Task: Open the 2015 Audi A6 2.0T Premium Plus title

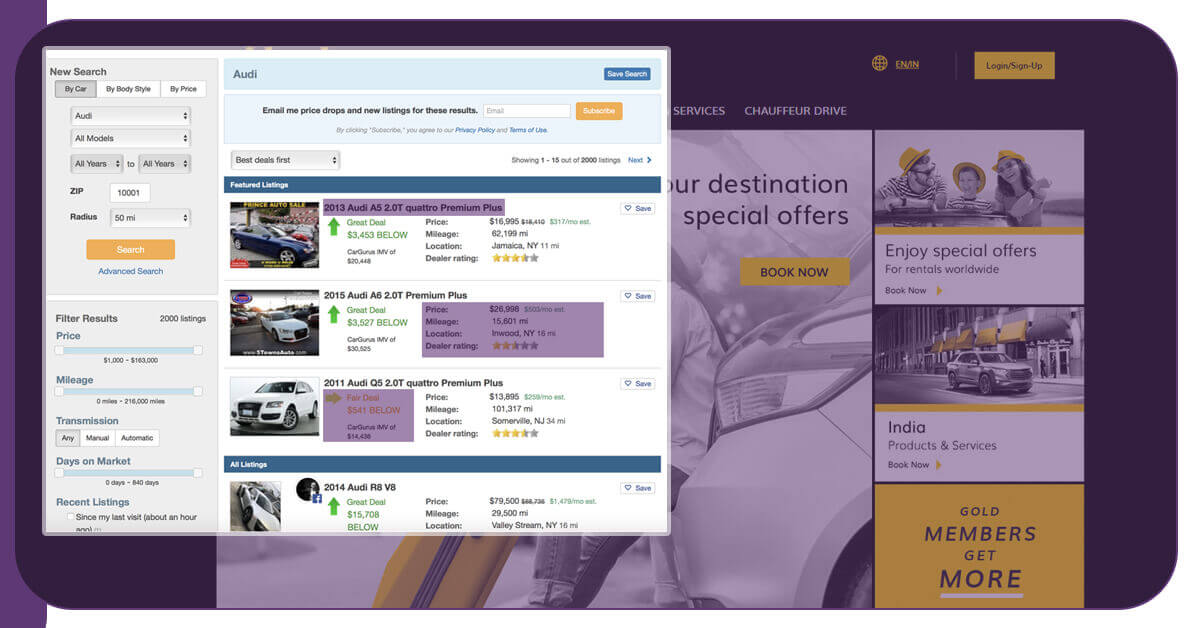Action: pyautogui.click(x=396, y=296)
